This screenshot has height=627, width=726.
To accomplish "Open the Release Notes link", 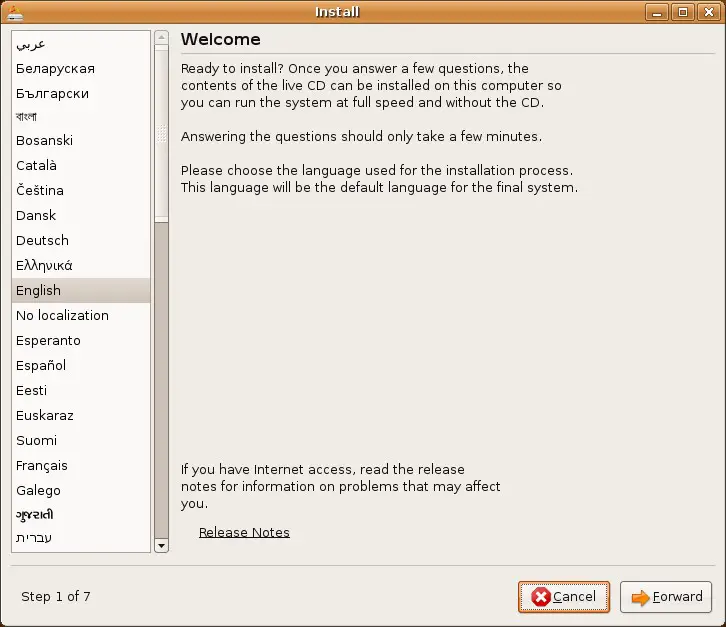I will (244, 532).
